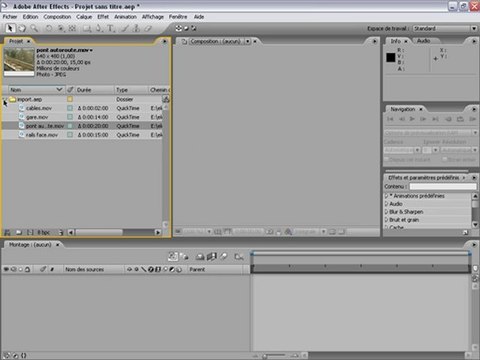Click pont autoroute.mov preview thumbnail

point(19,62)
